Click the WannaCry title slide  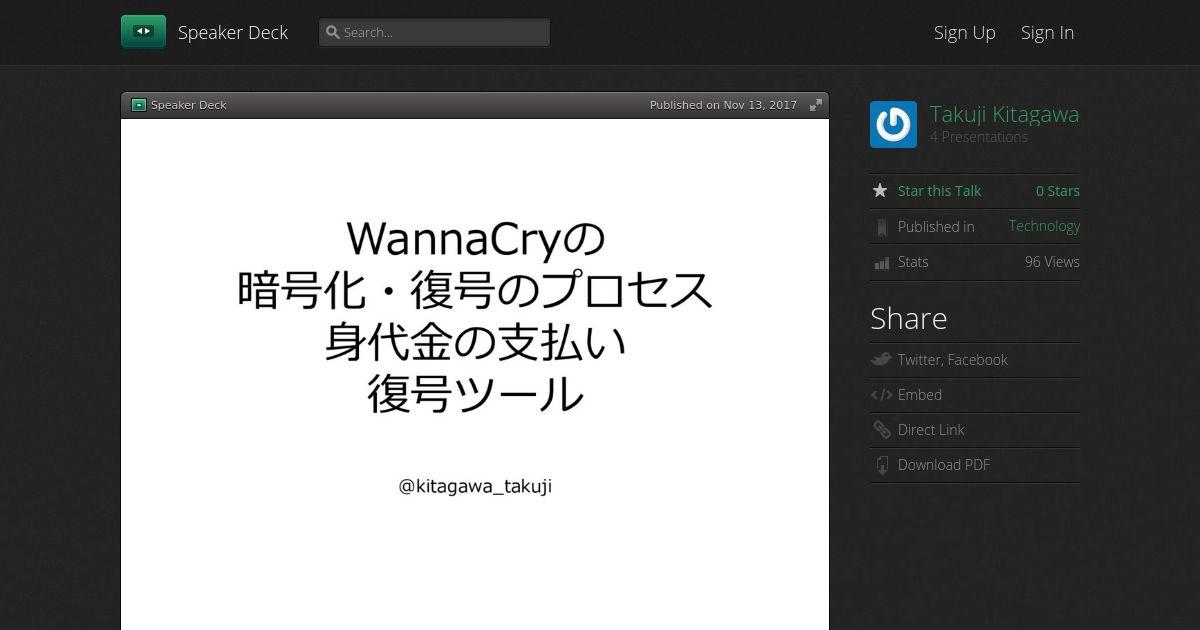[x=475, y=374]
